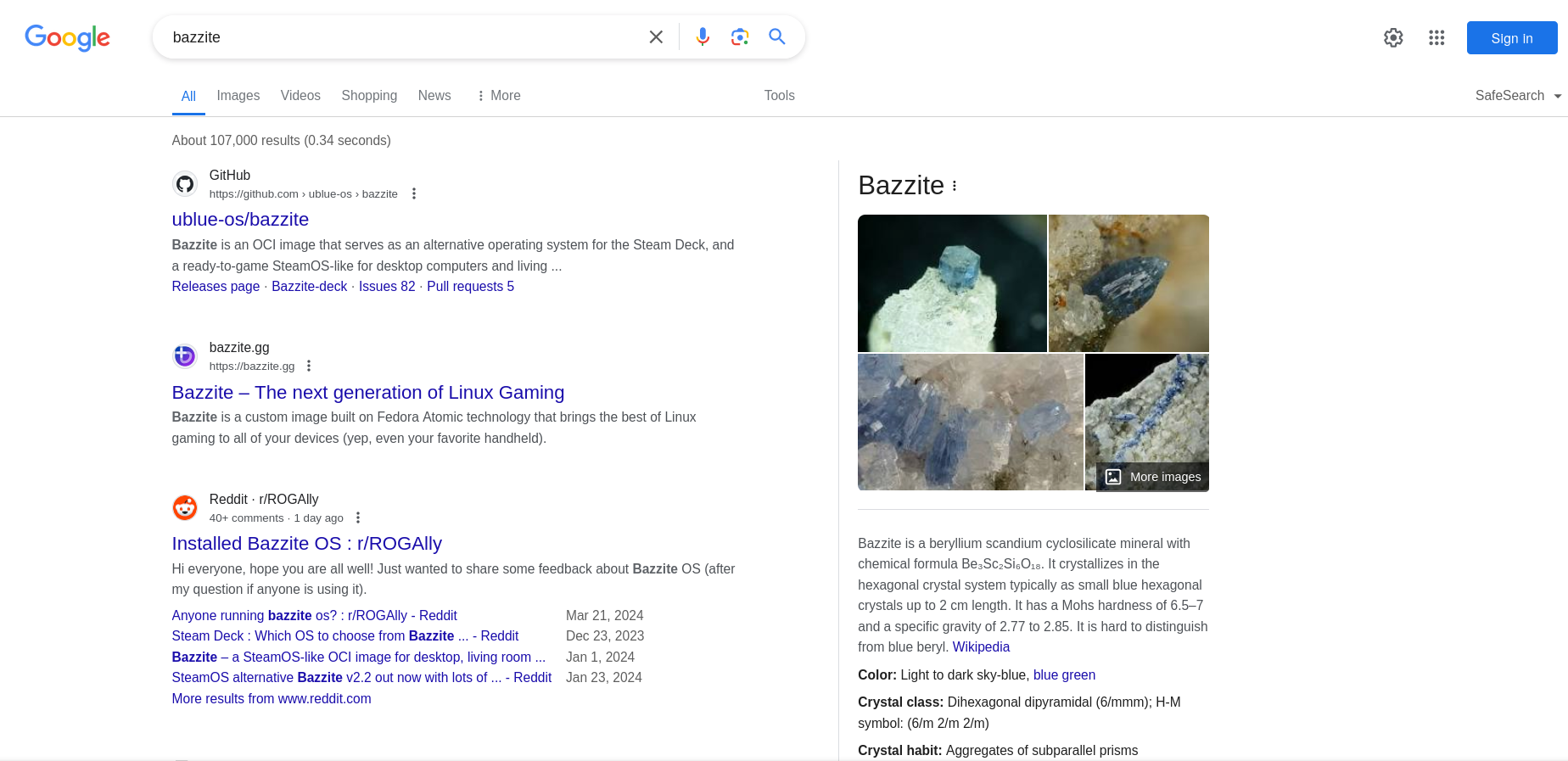Switch to Videos tab
Viewport: 1568px width, 761px height.
click(x=300, y=96)
